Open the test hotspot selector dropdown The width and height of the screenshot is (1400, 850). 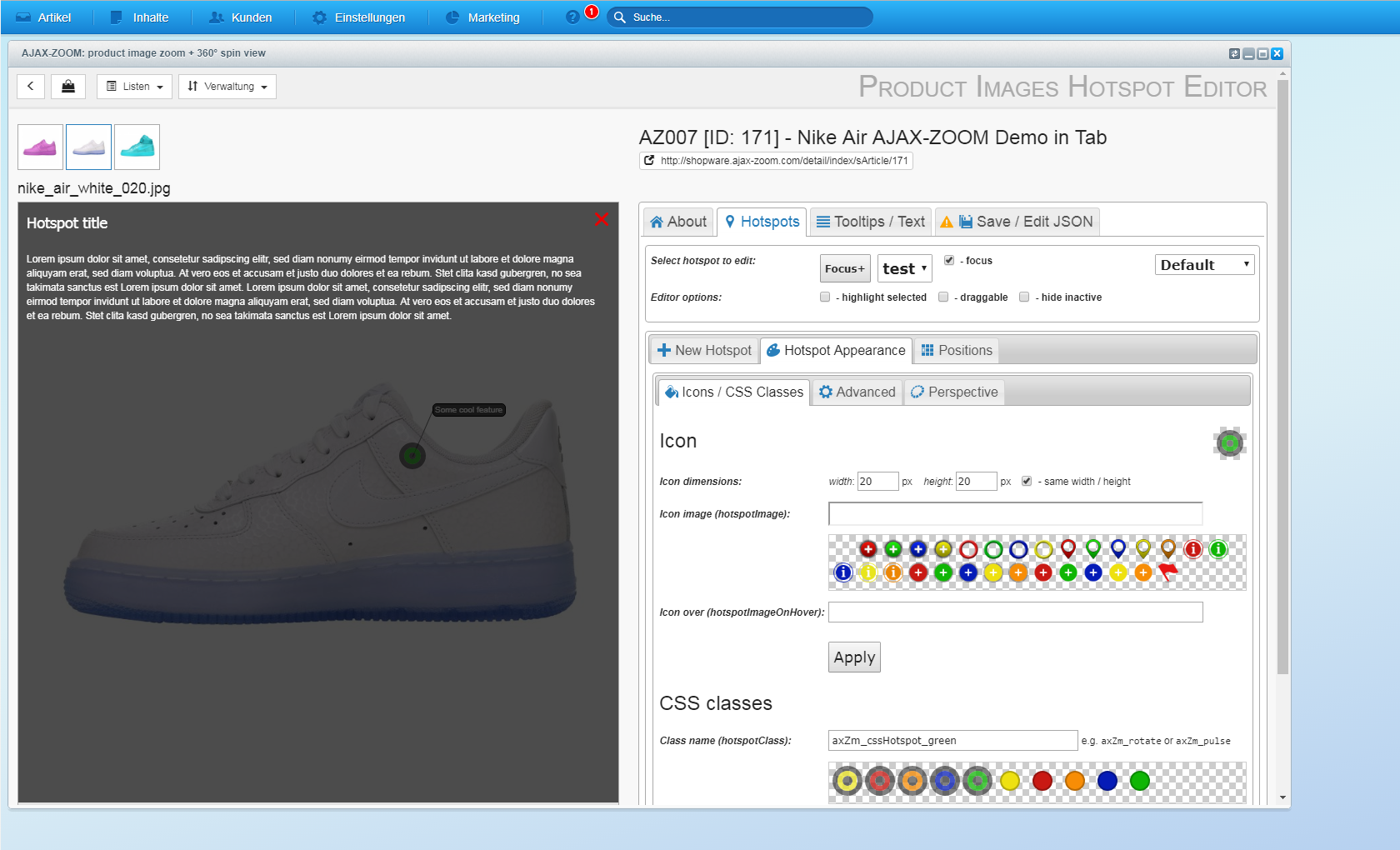pos(905,268)
